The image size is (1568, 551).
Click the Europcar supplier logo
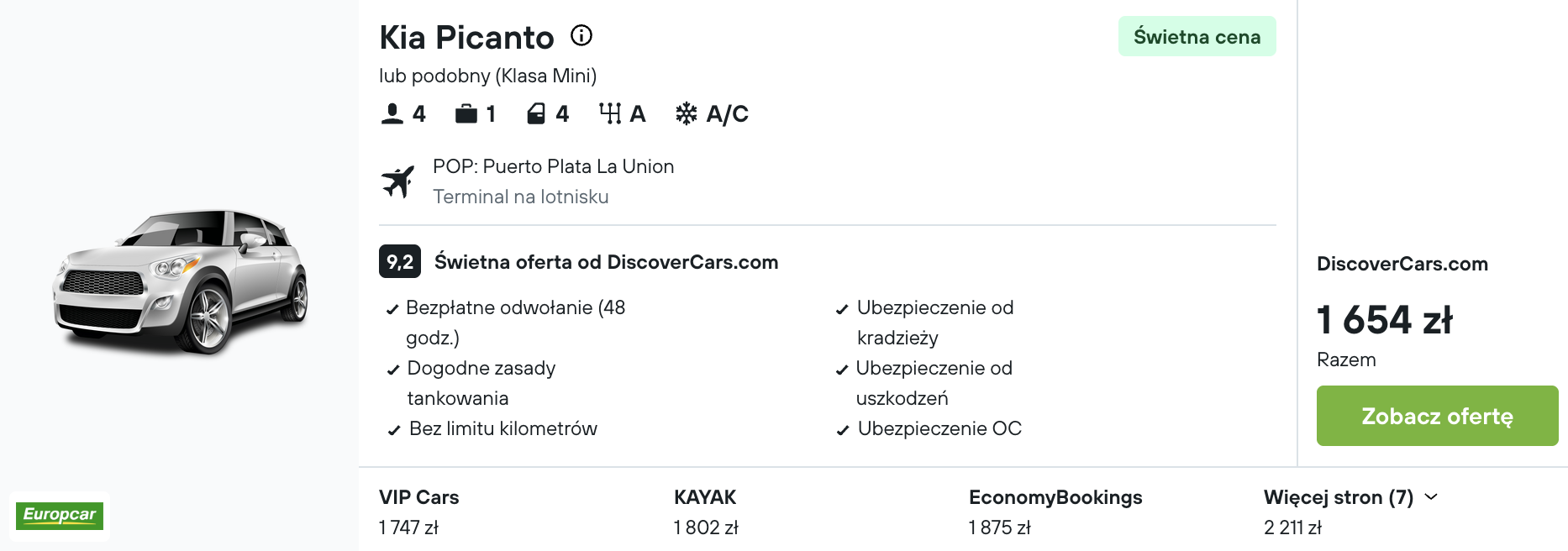coord(60,515)
